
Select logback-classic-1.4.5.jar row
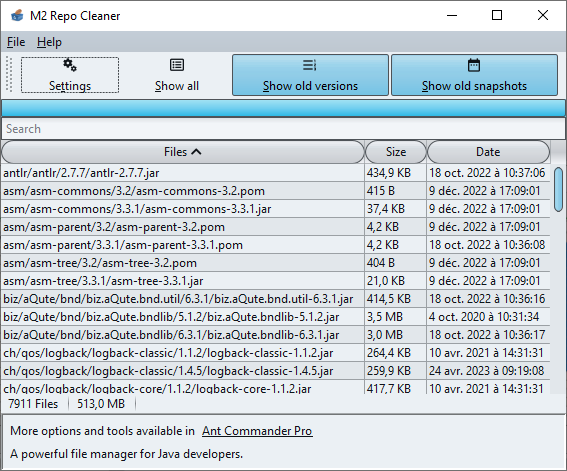[276, 371]
